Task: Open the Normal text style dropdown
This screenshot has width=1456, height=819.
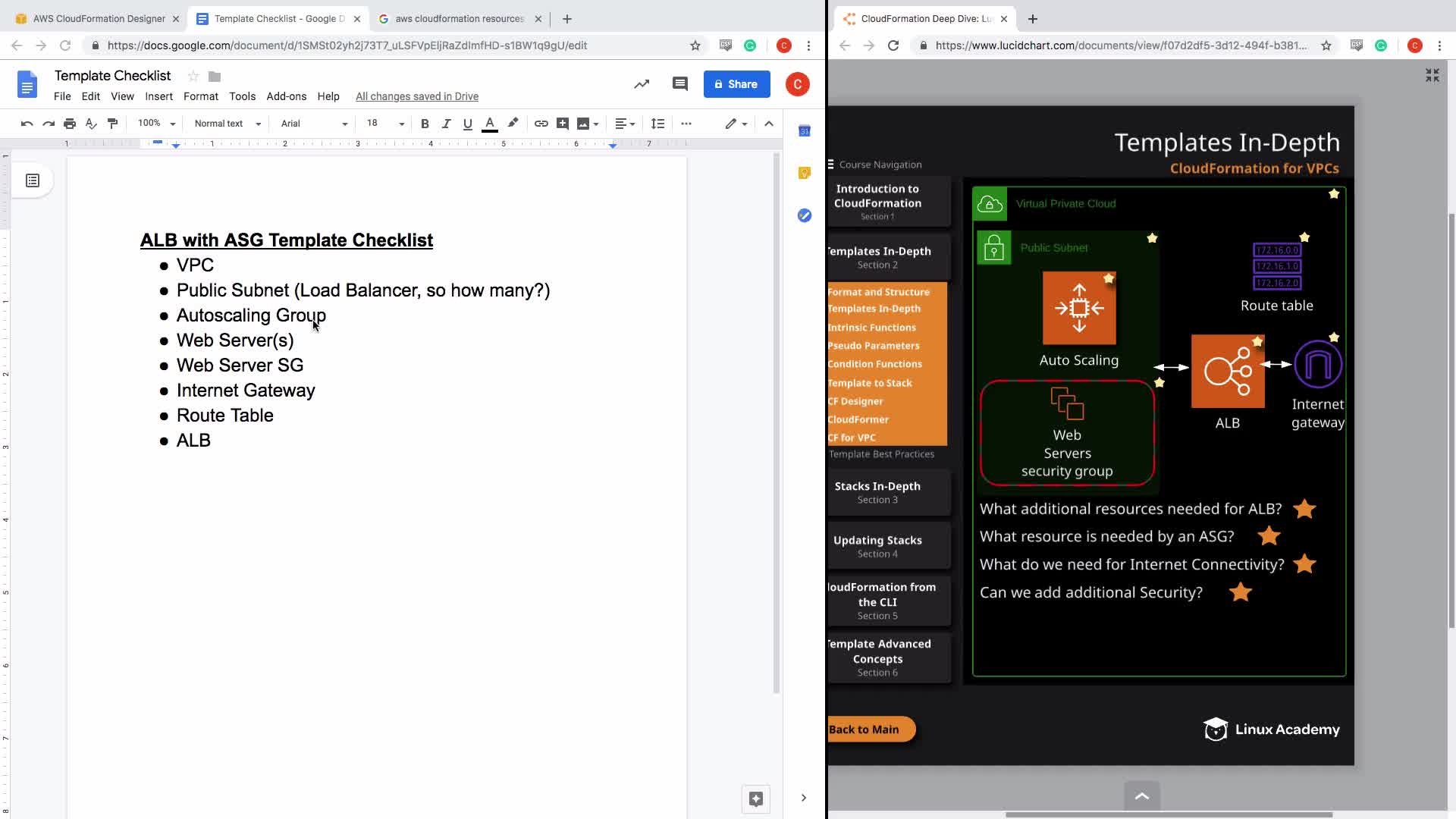Action: click(x=227, y=124)
